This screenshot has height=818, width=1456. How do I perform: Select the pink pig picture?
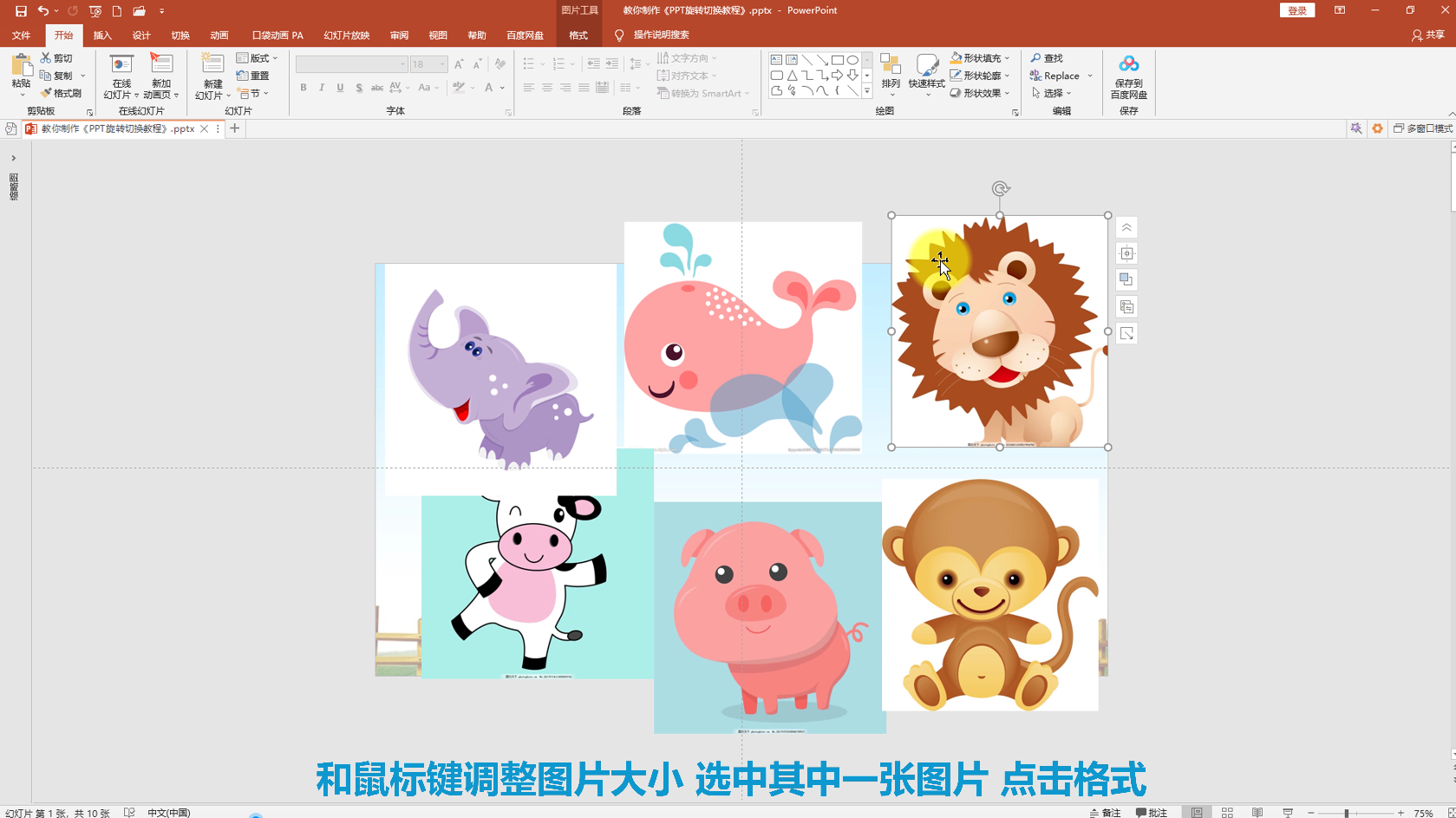point(770,618)
